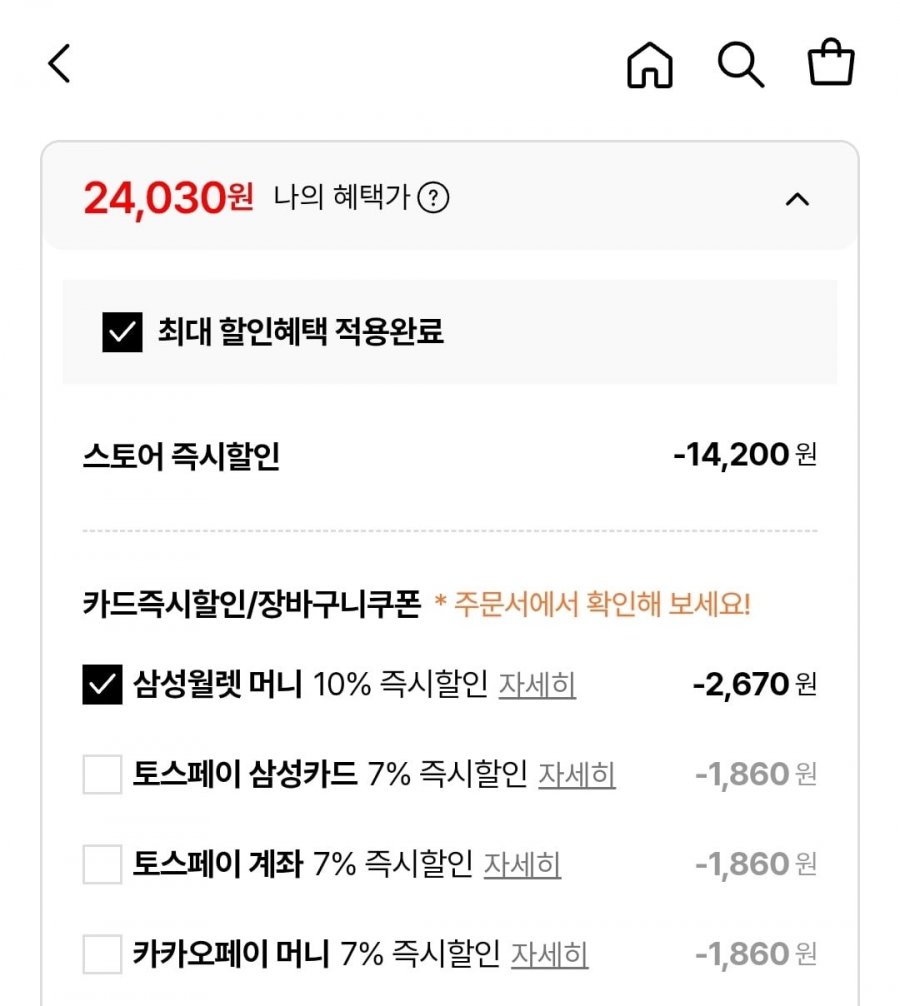Tap the help question mark icon
Viewport: 900px width, 1006px height.
[x=432, y=198]
